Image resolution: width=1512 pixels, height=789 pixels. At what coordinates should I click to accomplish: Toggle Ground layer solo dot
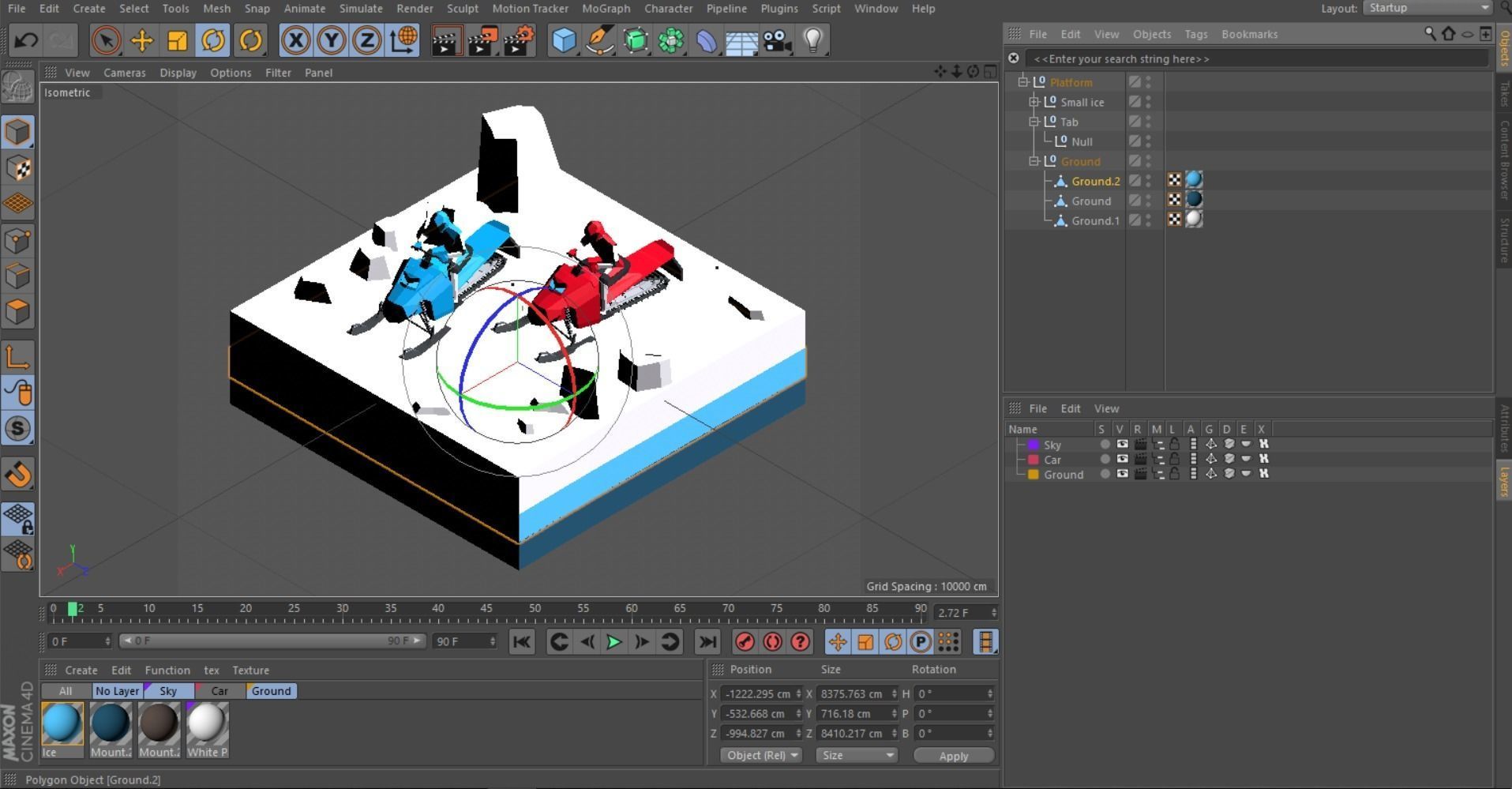pyautogui.click(x=1105, y=474)
